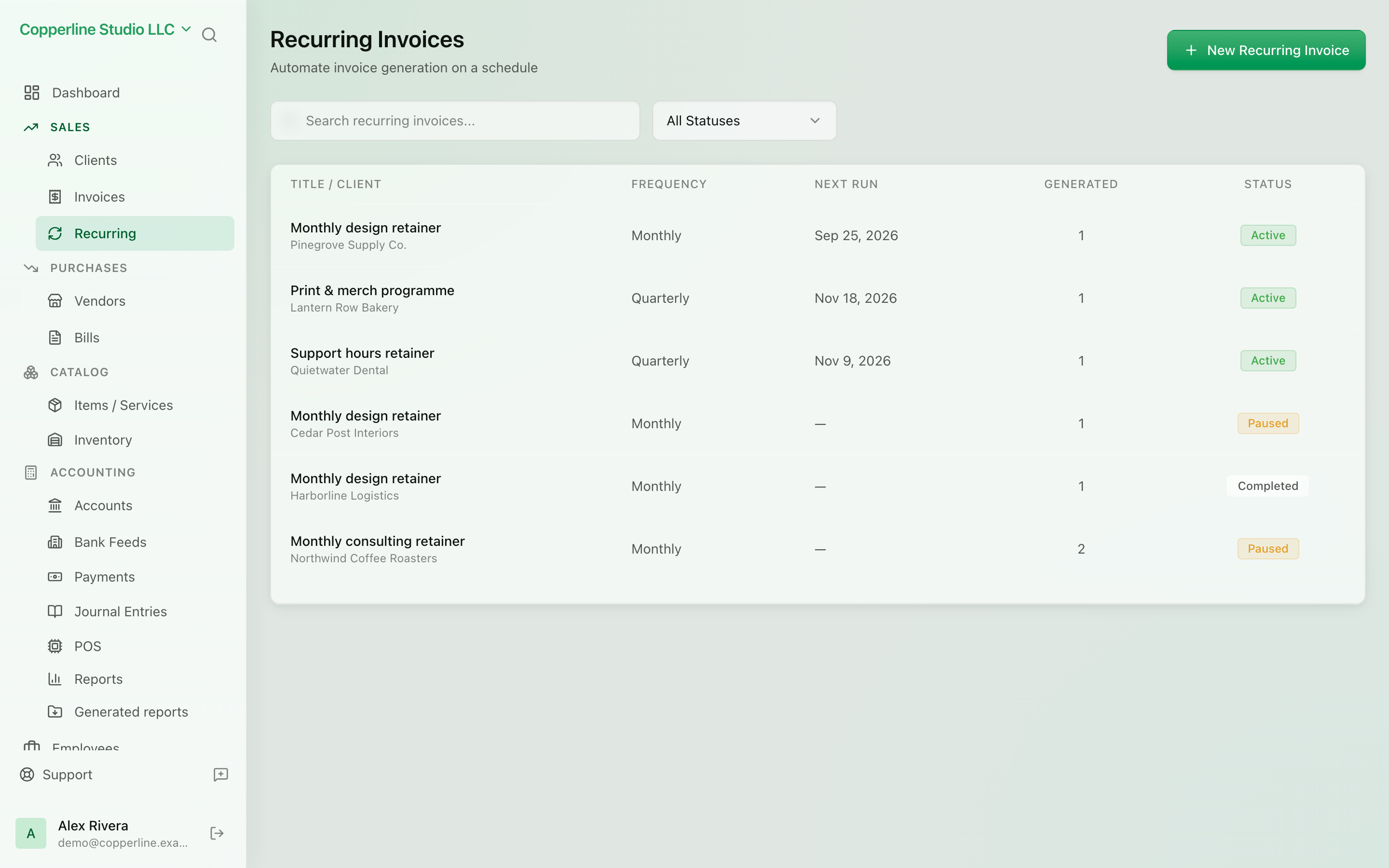
Task: Click the Items / Services box icon
Action: point(55,405)
